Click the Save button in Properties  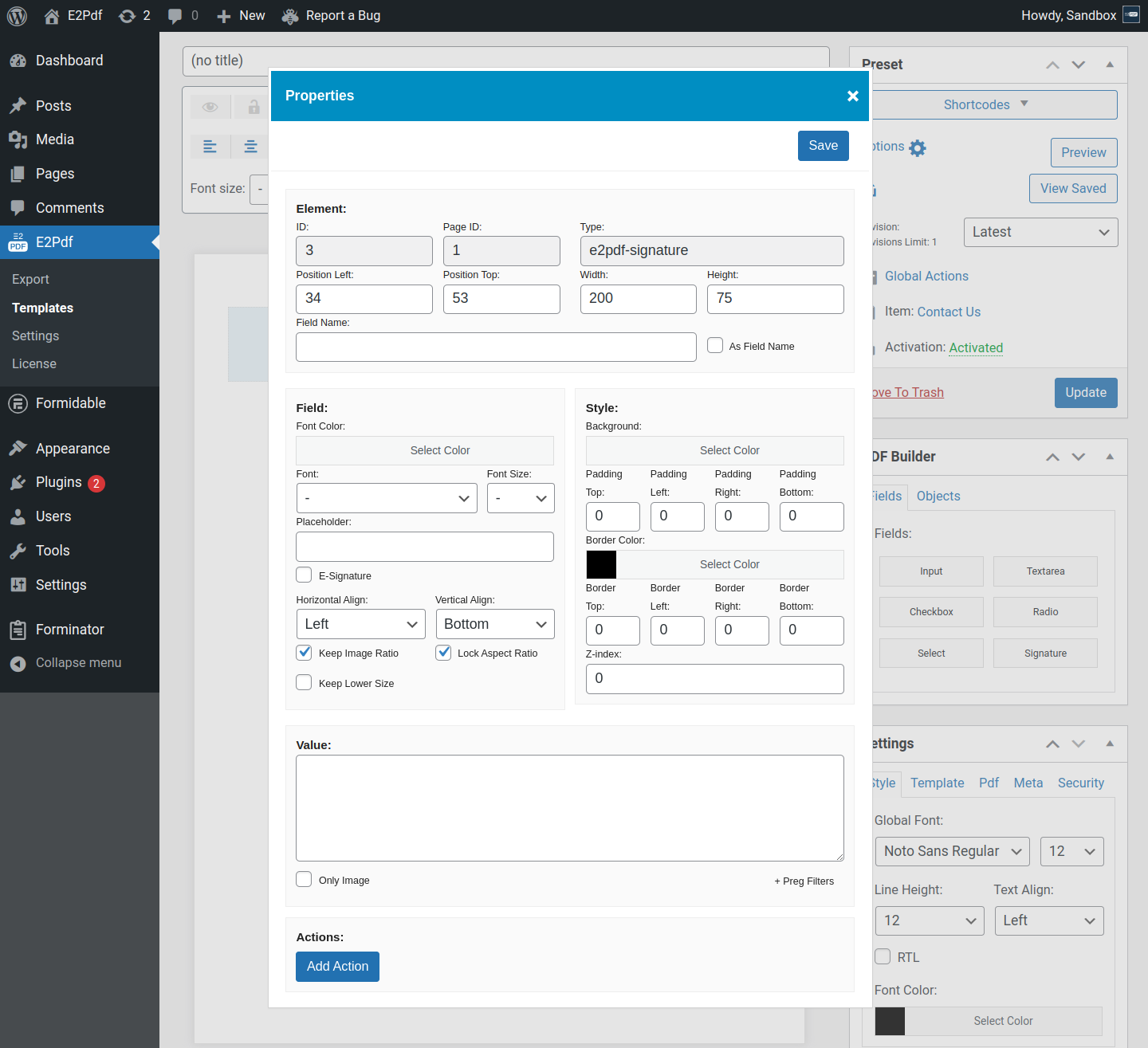(823, 146)
